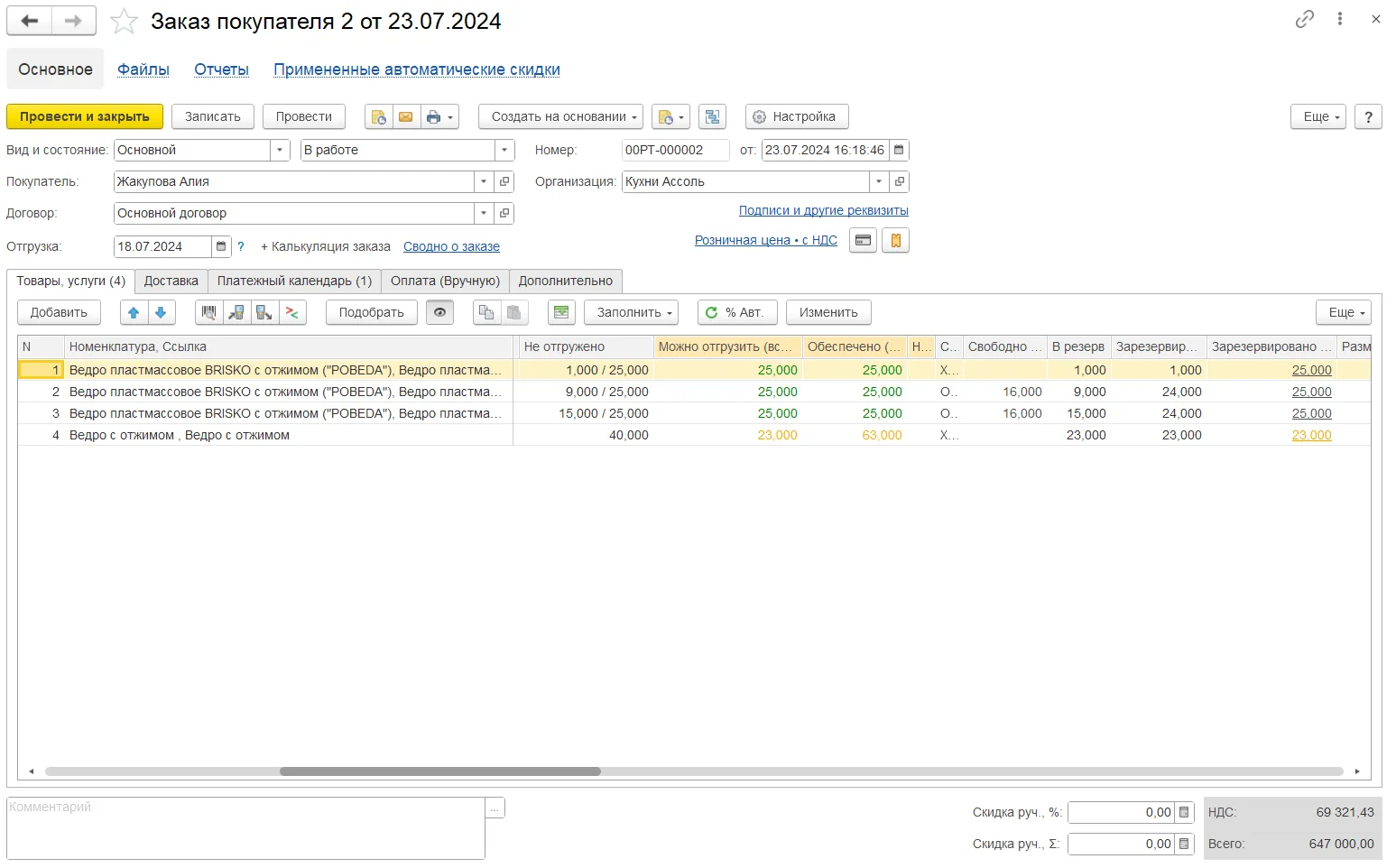Open Покупатель Жакупова Алия record button
The width and height of the screenshot is (1396, 868).
click(504, 181)
